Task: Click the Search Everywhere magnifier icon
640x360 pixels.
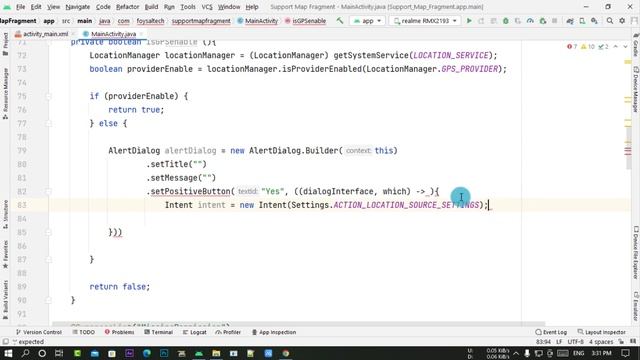Action: coord(610,20)
